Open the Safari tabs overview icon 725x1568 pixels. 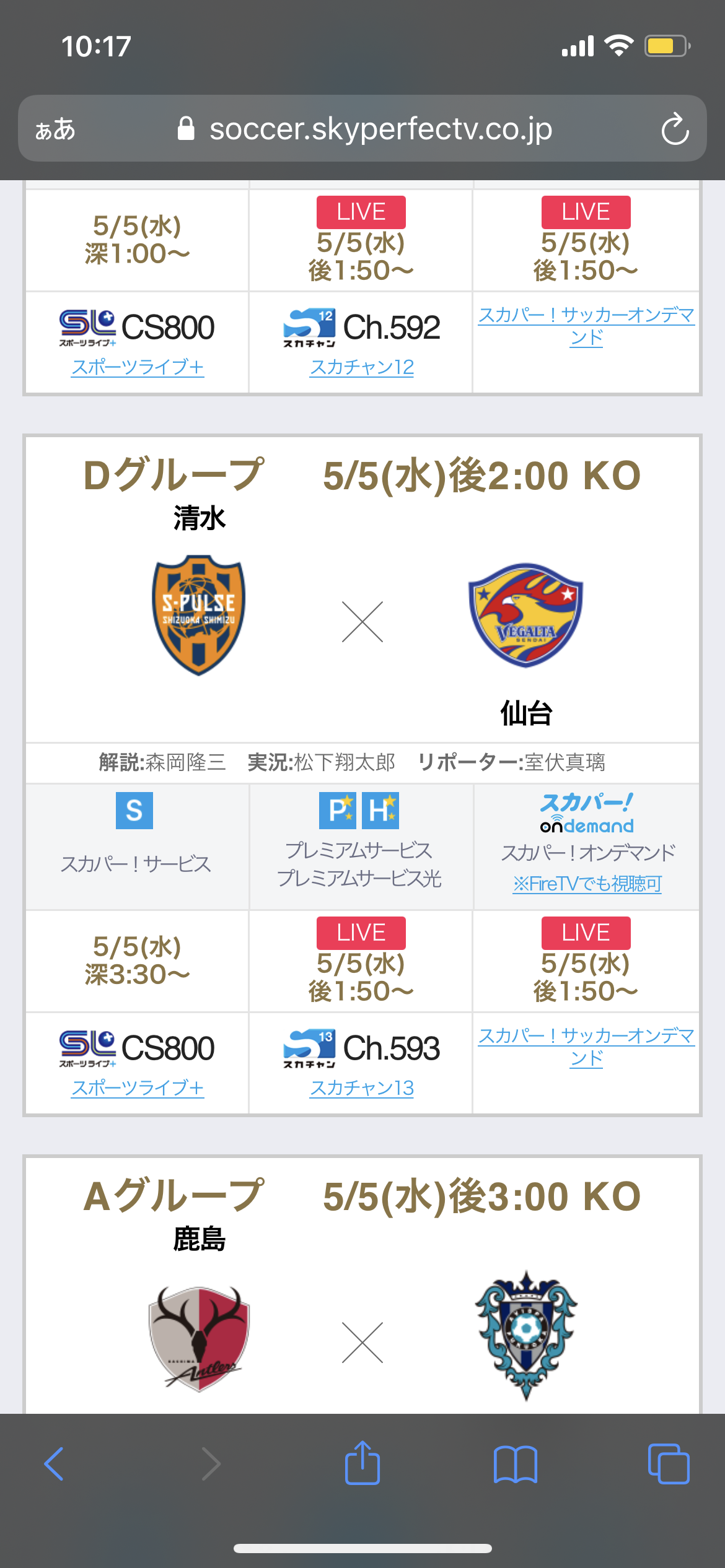[x=668, y=1464]
